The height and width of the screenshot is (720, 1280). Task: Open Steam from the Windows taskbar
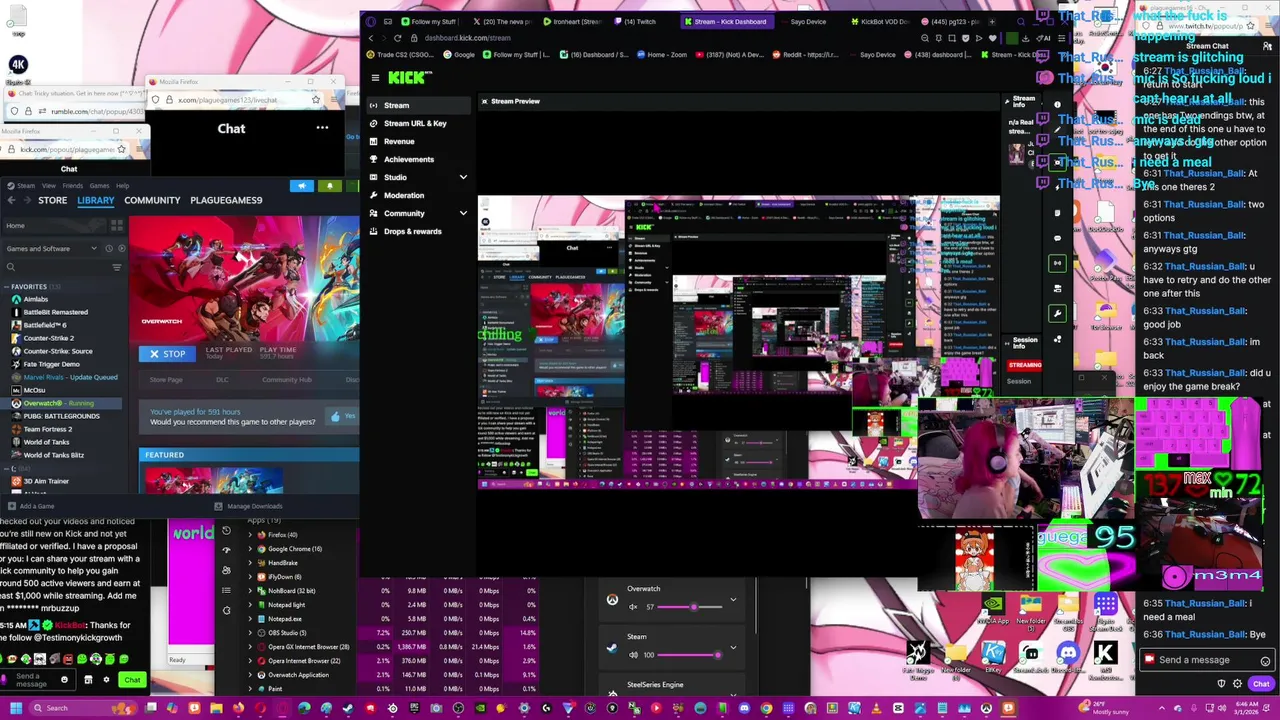click(348, 709)
